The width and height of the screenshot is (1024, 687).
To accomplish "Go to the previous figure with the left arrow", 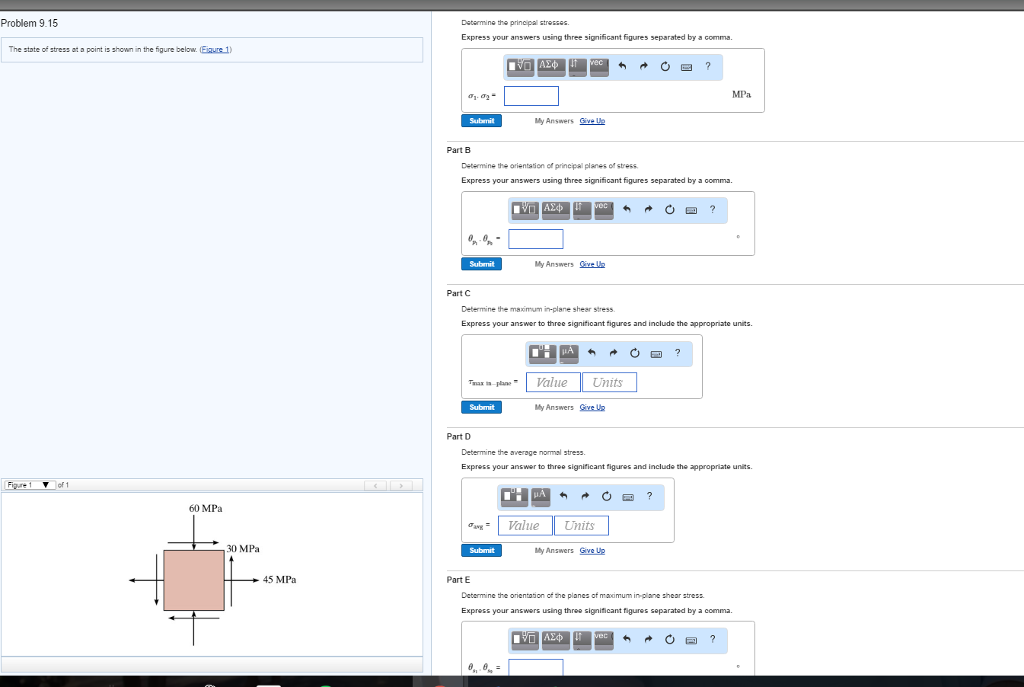I will coord(376,485).
